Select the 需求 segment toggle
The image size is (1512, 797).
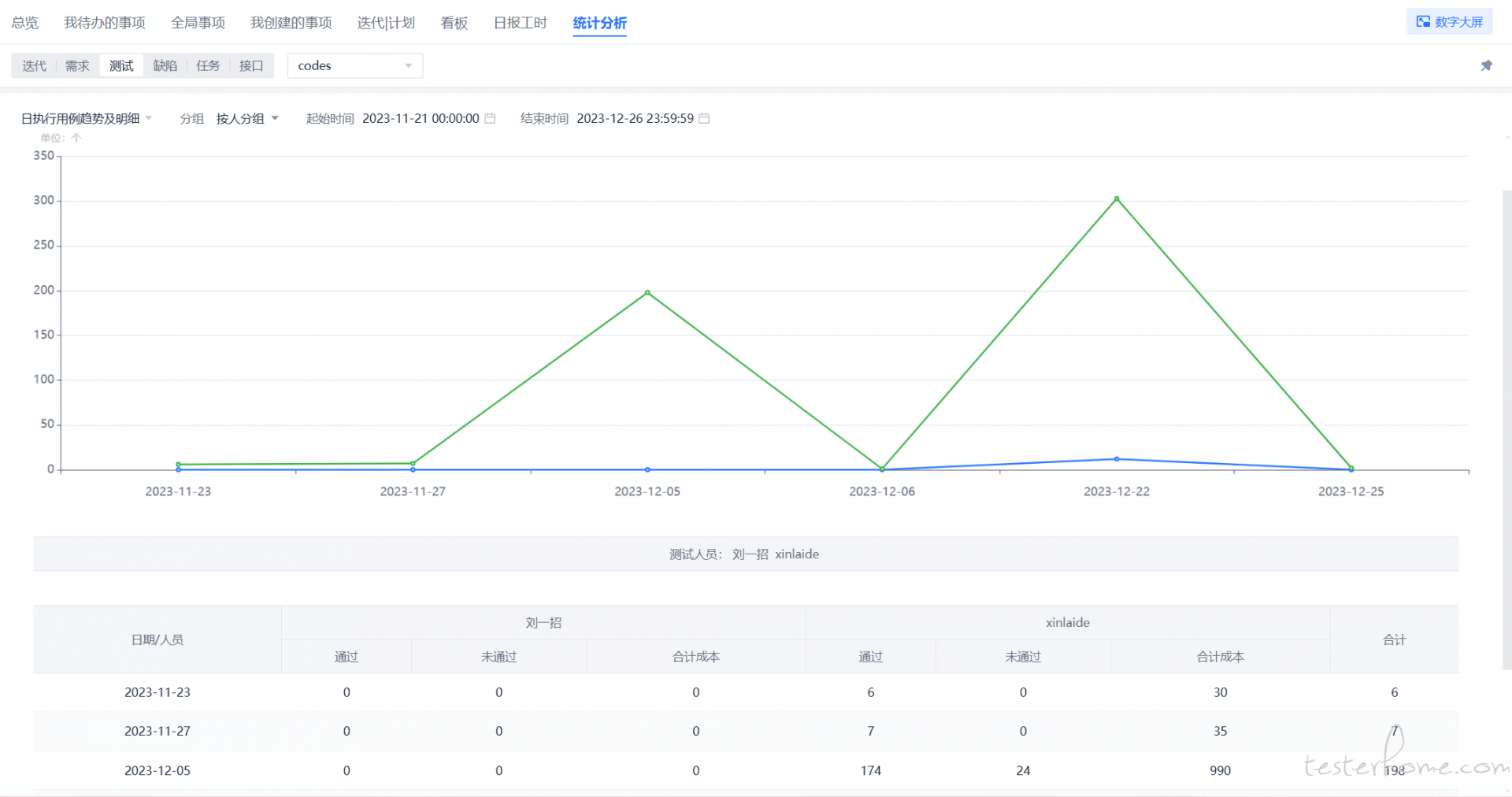(x=77, y=65)
